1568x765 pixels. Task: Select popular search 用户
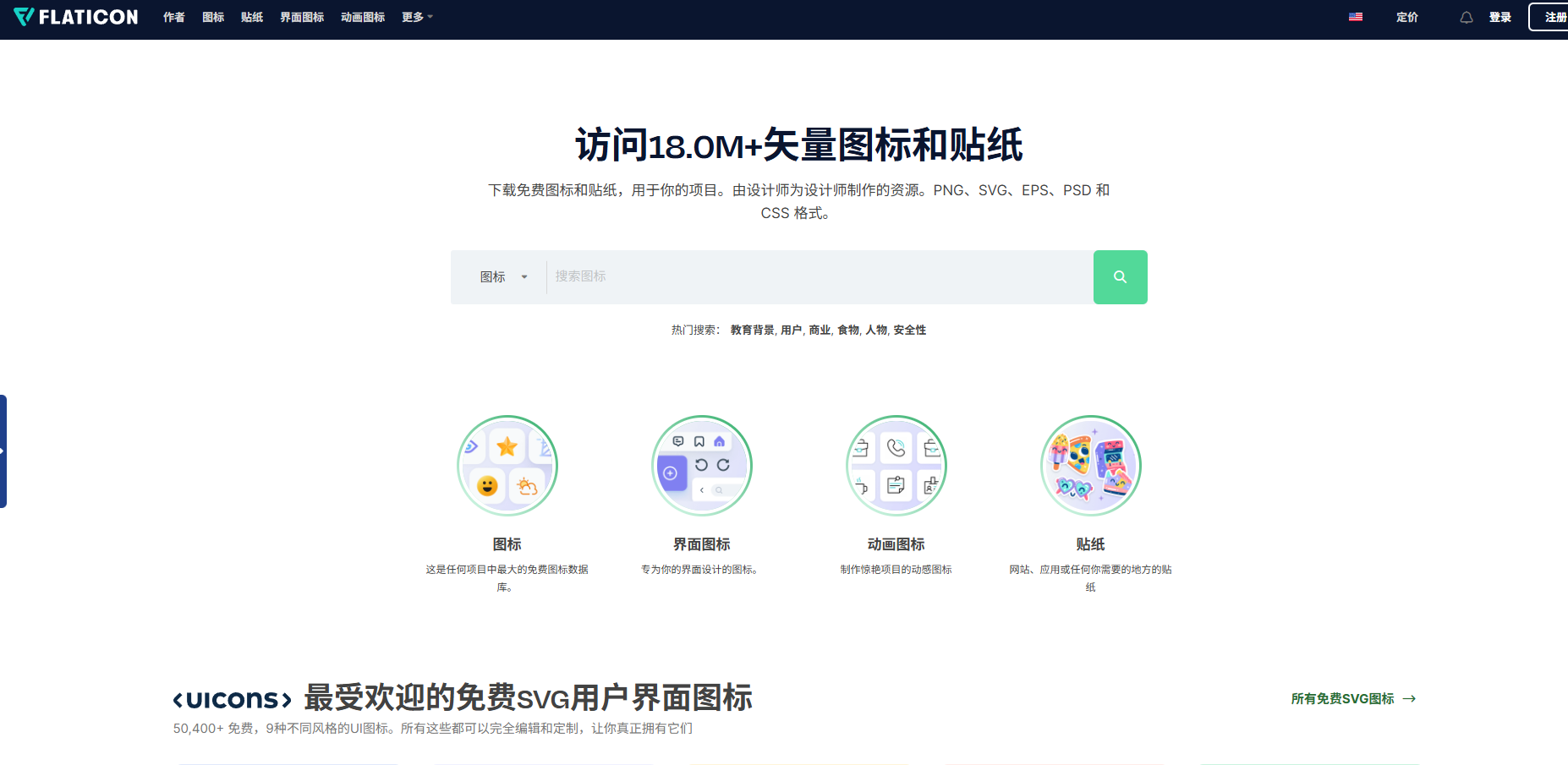coord(792,330)
